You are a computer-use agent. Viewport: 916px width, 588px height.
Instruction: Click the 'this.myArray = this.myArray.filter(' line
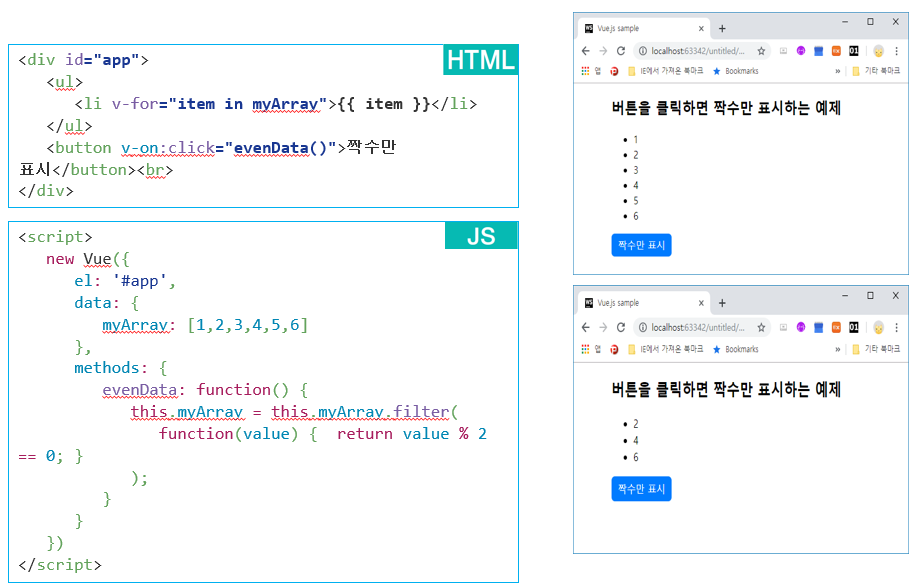point(294,412)
